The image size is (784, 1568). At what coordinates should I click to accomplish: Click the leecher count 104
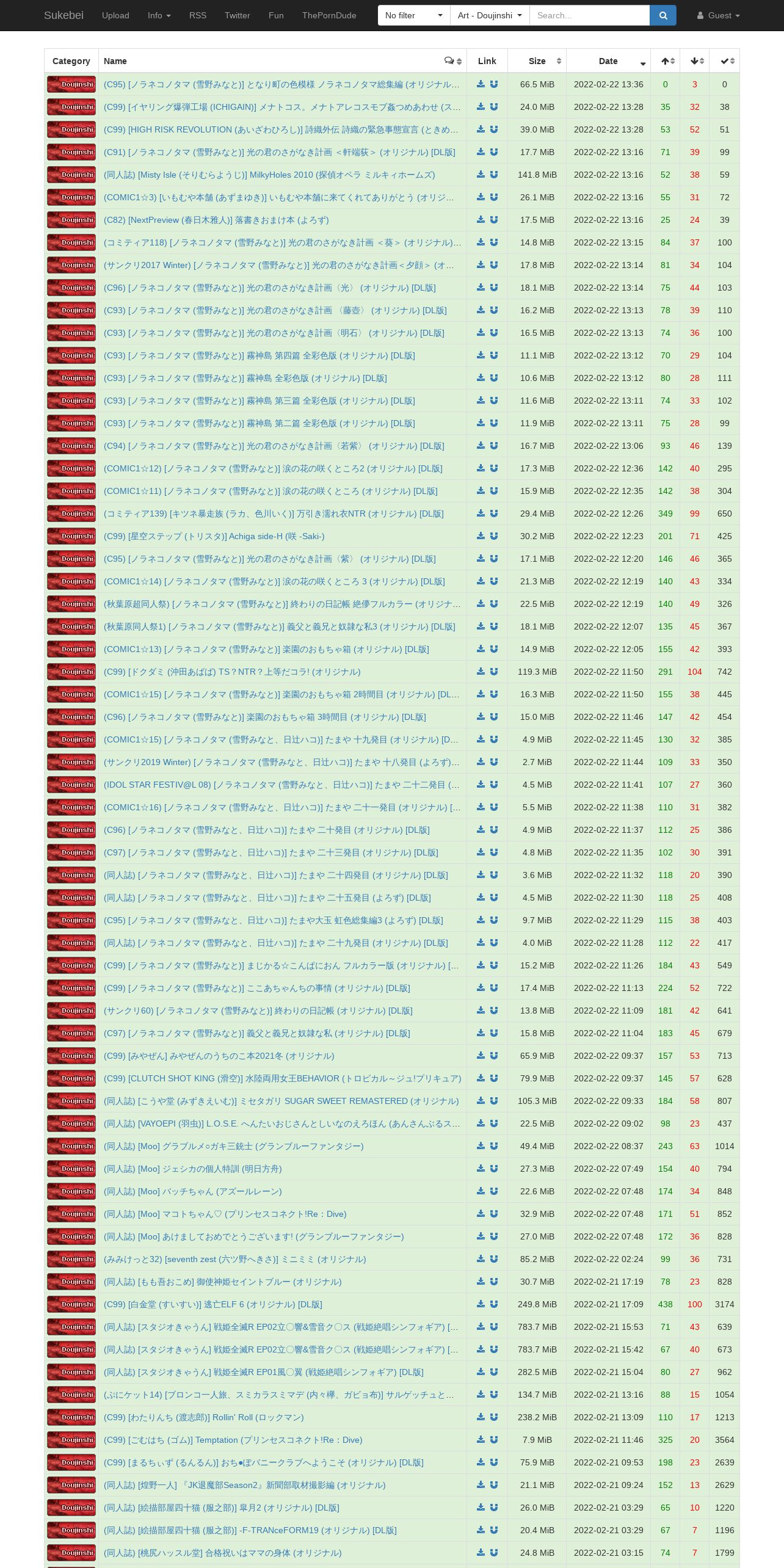[695, 672]
